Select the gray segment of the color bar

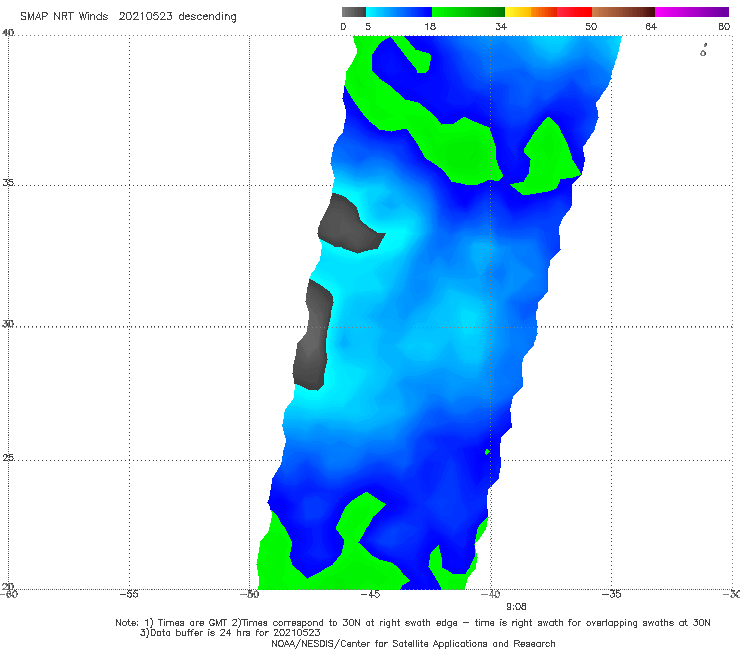pyautogui.click(x=353, y=12)
